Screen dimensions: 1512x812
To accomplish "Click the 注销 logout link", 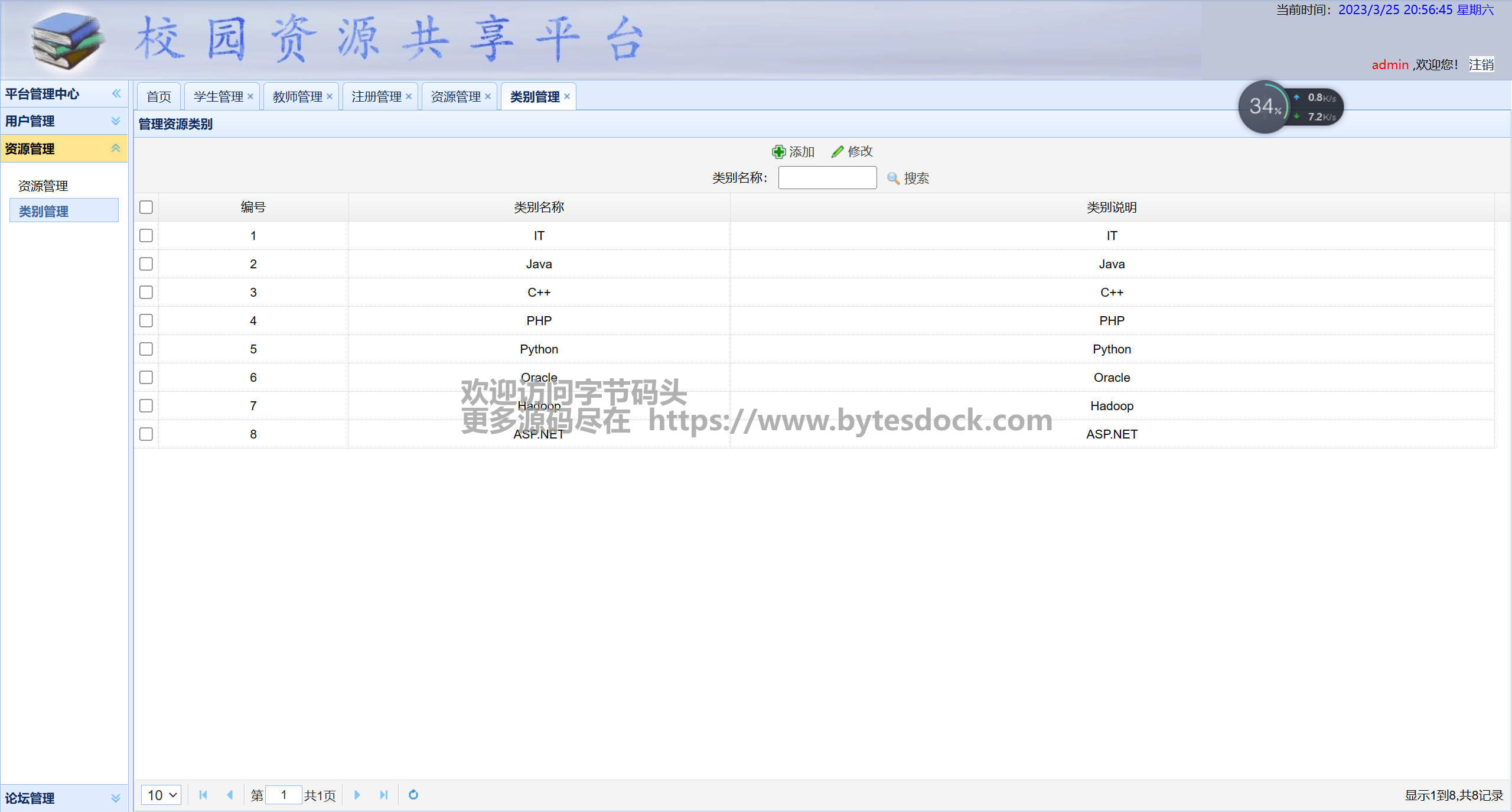I will (1481, 64).
